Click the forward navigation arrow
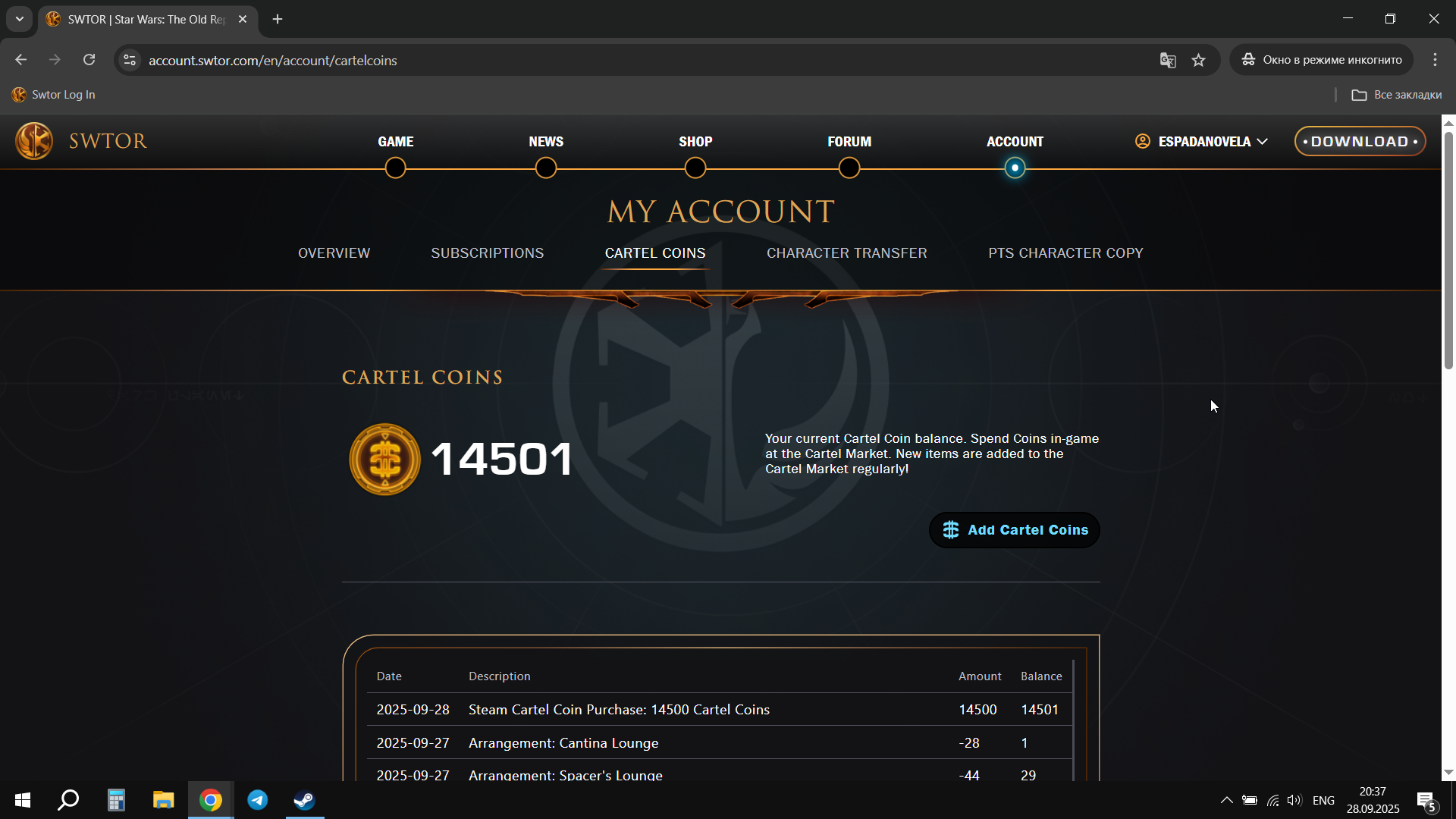Viewport: 1456px width, 819px height. tap(55, 60)
